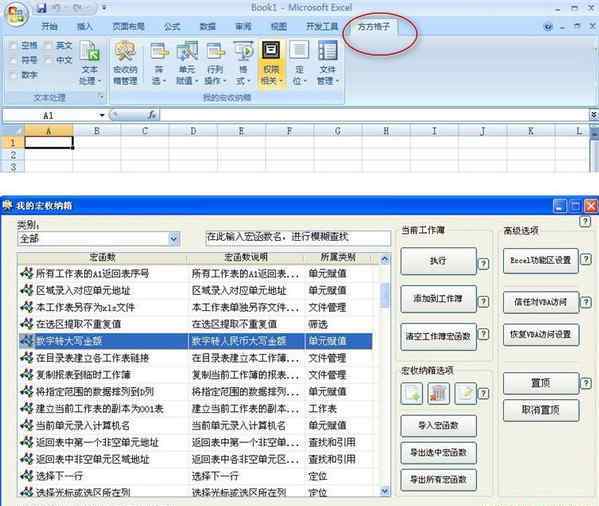
Task: Switch to the 开发工具 tab
Action: pos(322,26)
